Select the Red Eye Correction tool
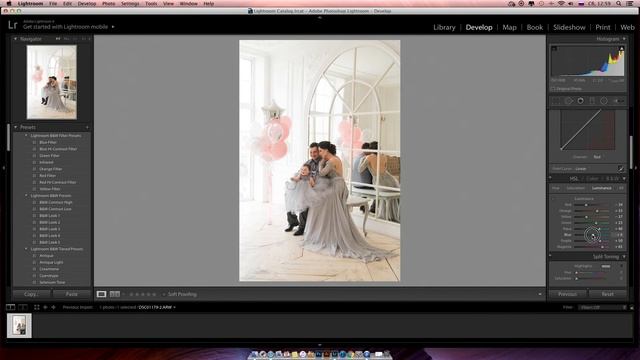This screenshot has height=360, width=640. click(x=580, y=101)
